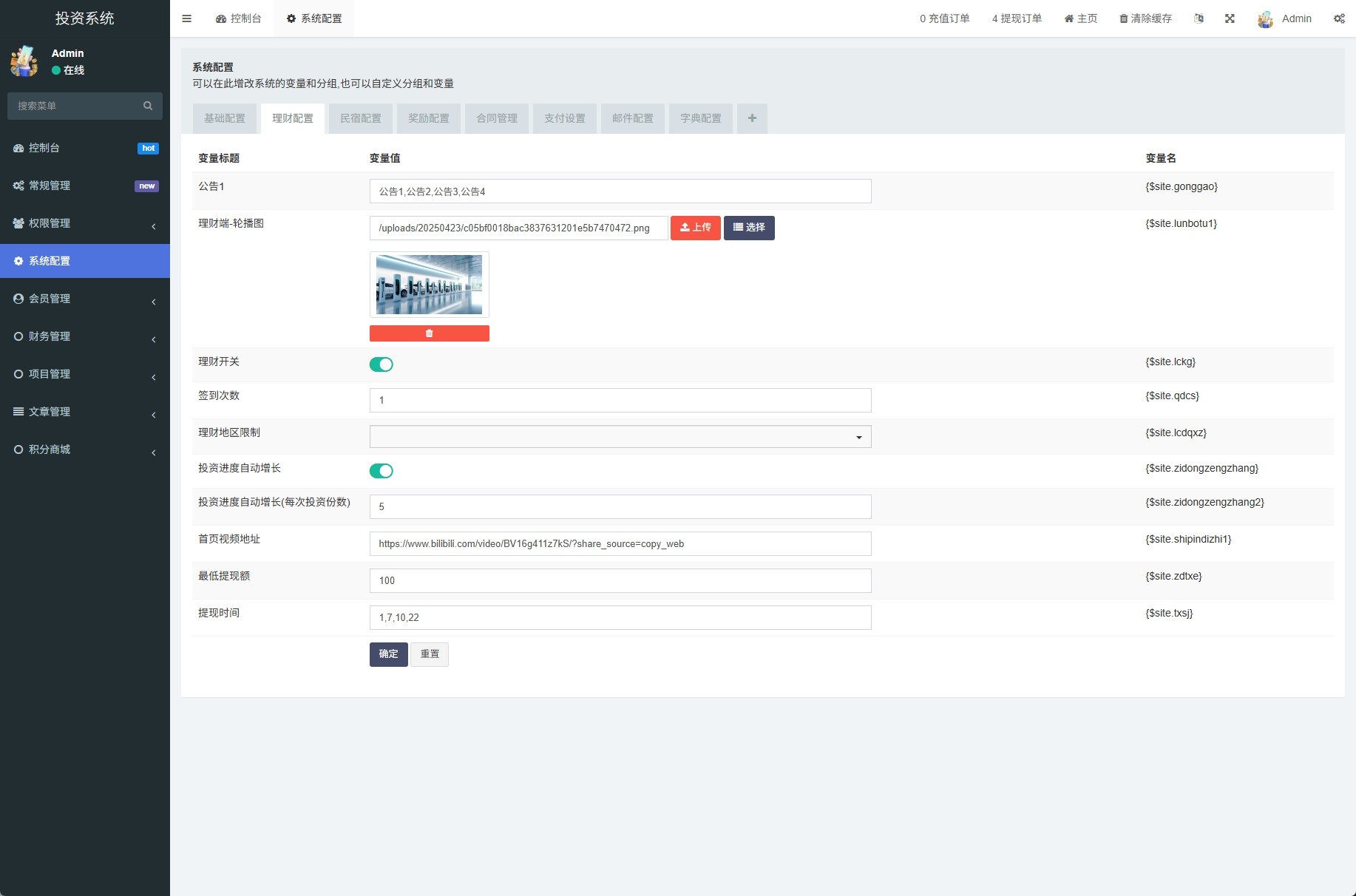Expand the 会员管理 sidebar menu

(x=85, y=299)
